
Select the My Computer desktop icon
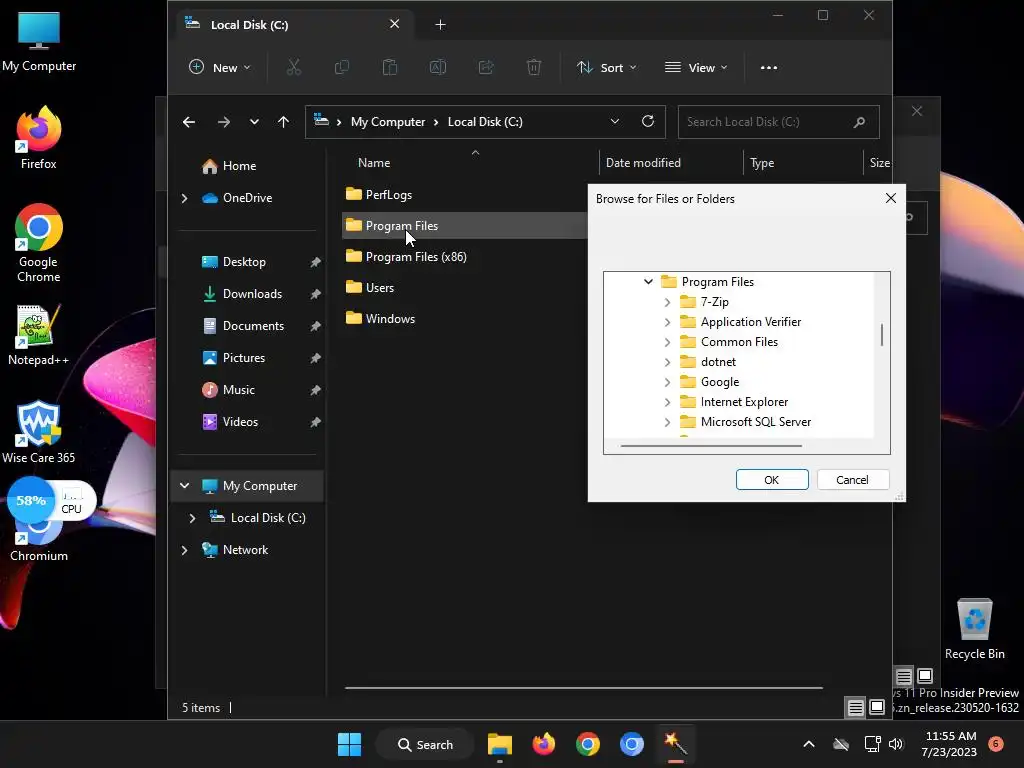(x=39, y=40)
